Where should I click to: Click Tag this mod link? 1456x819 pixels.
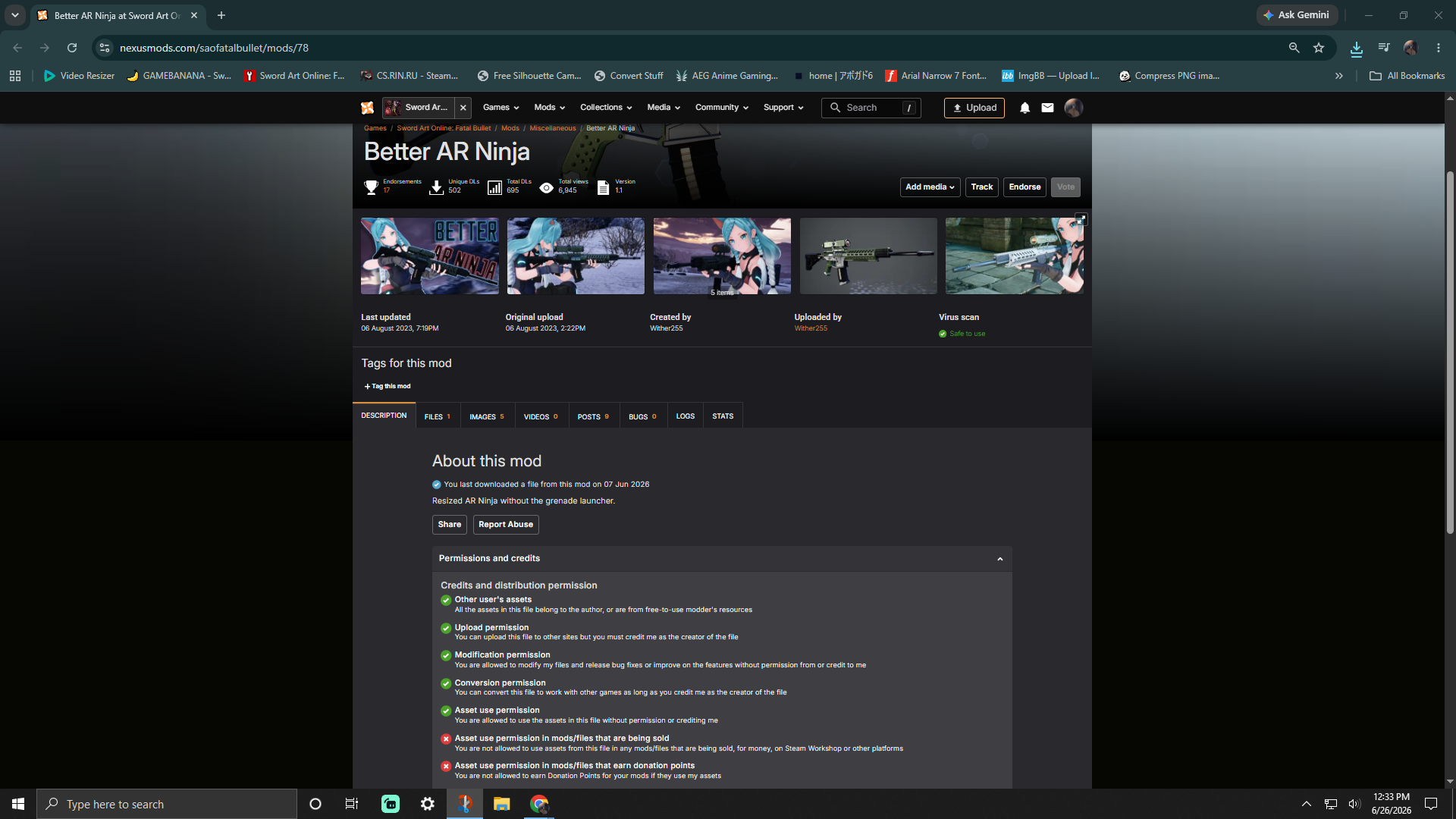388,387
